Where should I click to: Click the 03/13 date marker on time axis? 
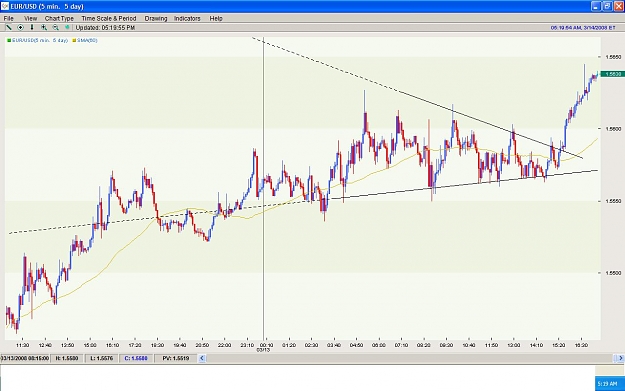(263, 350)
